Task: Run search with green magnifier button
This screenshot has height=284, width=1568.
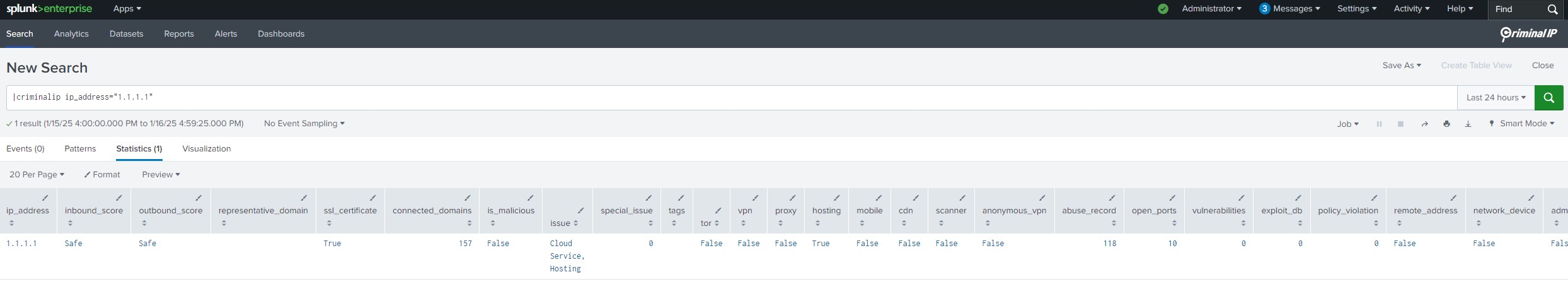Action: pyautogui.click(x=1548, y=98)
